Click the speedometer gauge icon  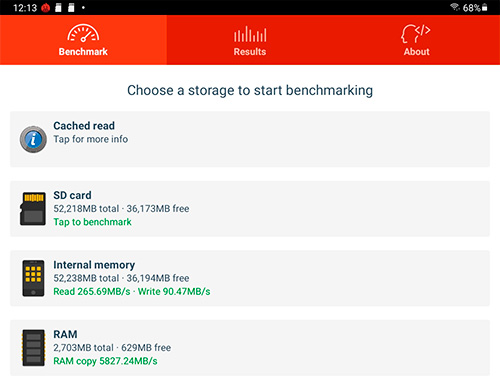[x=83, y=33]
